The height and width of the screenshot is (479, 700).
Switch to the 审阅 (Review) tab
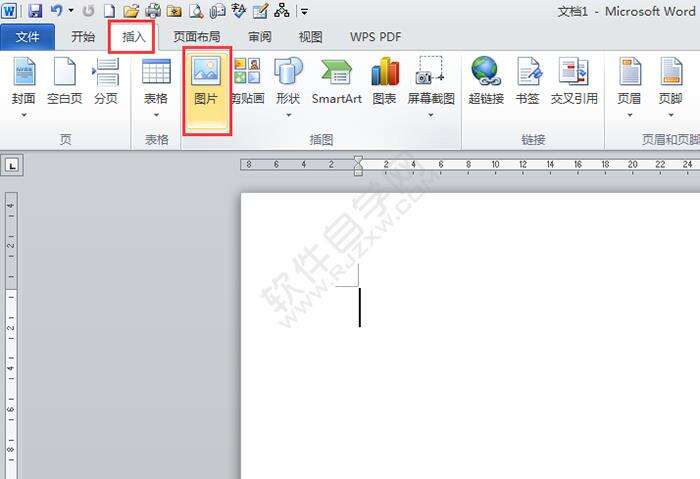(x=260, y=37)
